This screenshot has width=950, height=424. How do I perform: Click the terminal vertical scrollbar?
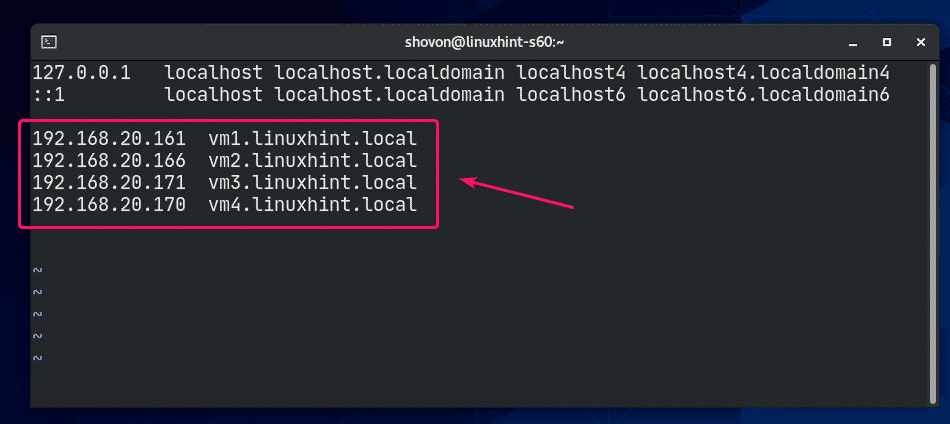click(x=933, y=233)
